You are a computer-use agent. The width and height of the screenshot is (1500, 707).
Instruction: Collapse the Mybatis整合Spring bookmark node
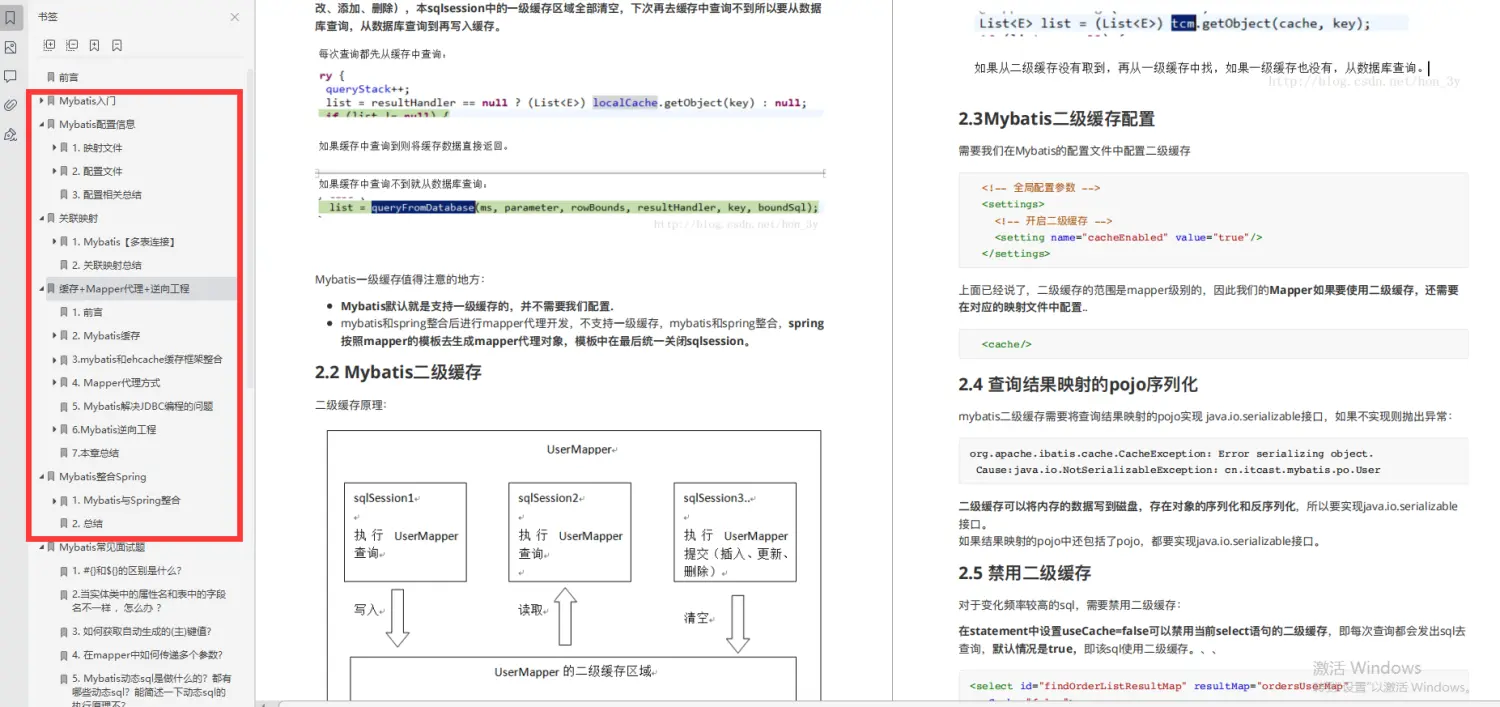click(41, 477)
